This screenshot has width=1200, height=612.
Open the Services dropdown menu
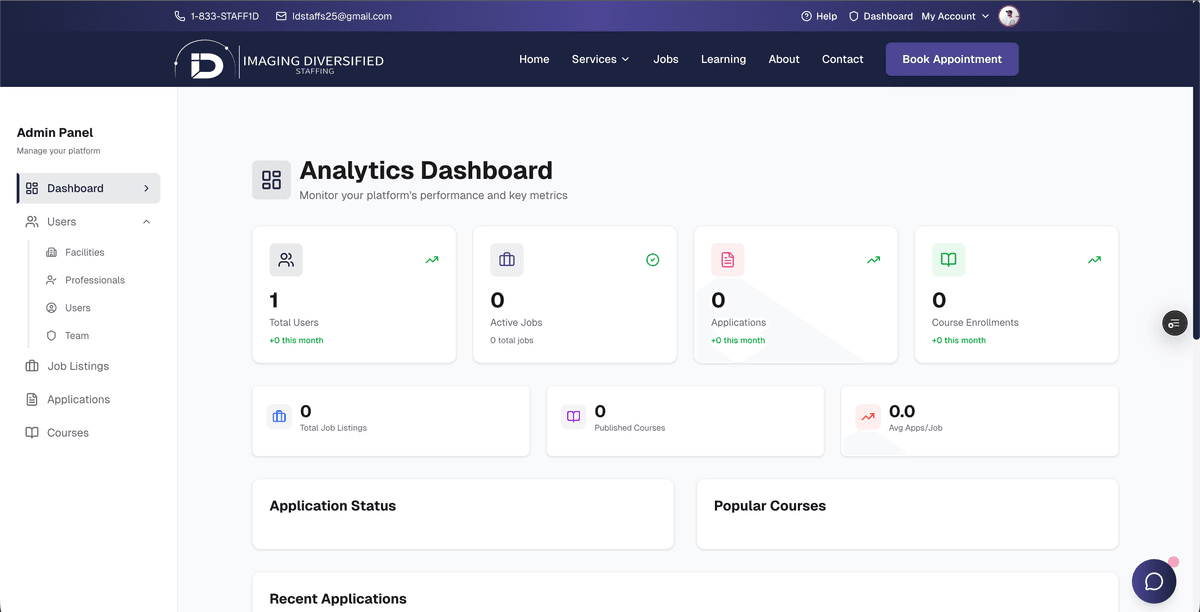point(600,59)
